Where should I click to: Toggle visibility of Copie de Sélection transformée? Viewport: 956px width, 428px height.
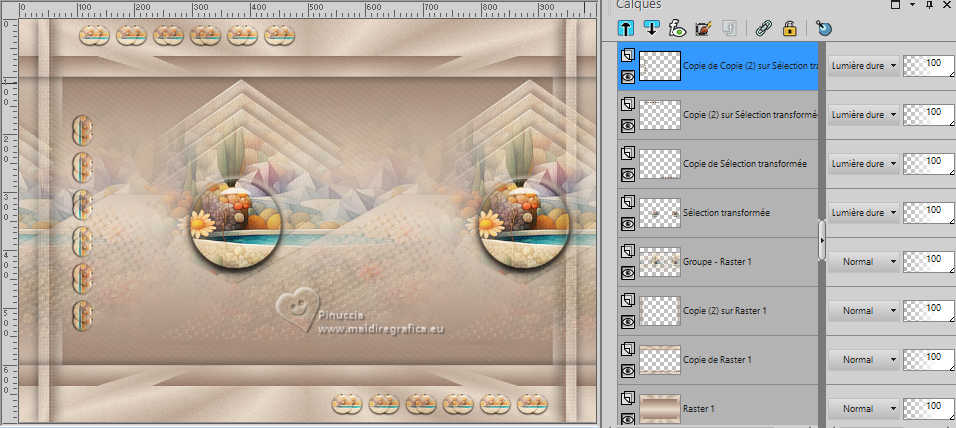point(628,174)
